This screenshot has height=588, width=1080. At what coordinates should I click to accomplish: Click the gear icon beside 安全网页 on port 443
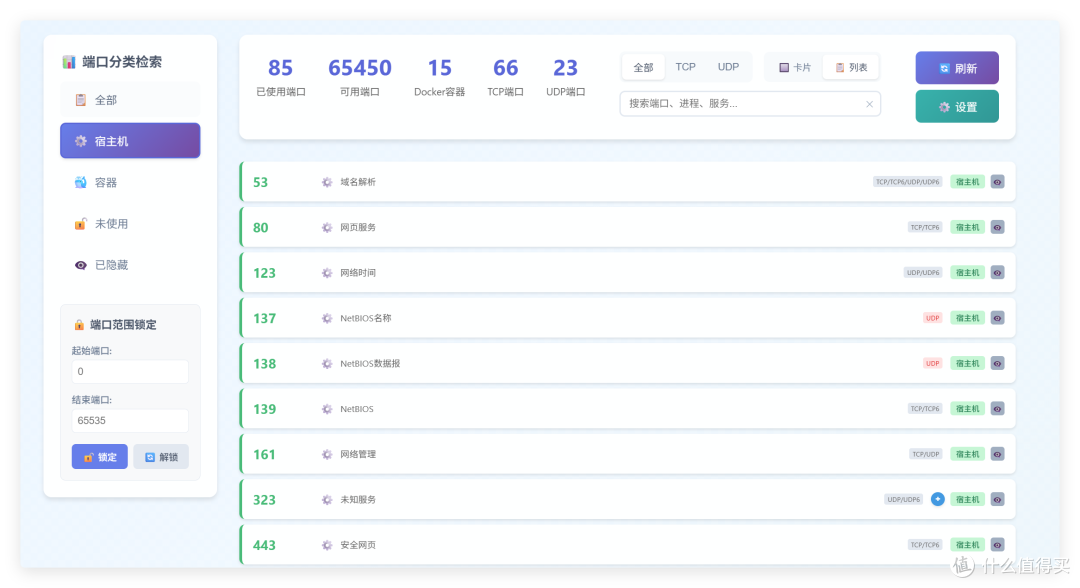(x=326, y=544)
